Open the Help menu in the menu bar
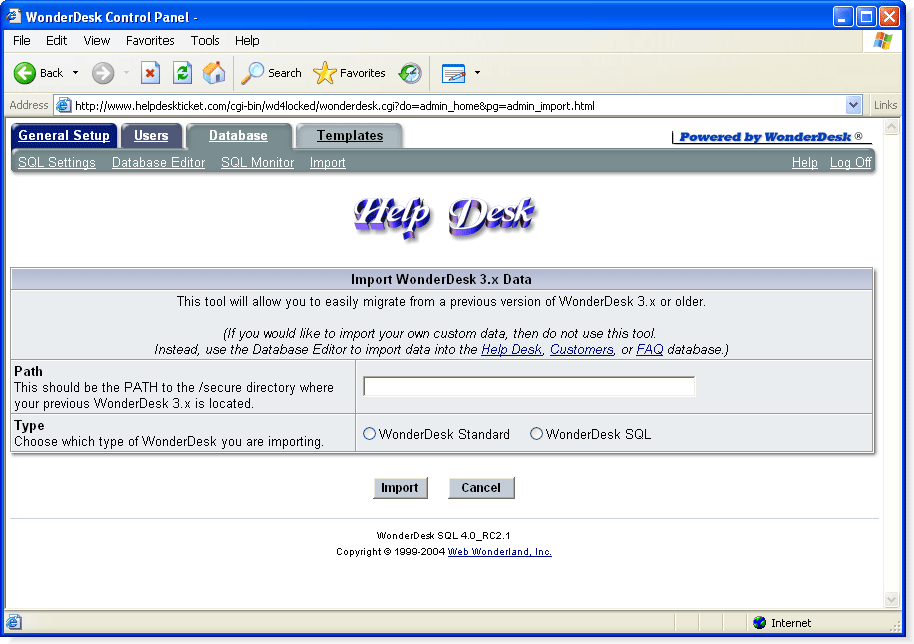Image resolution: width=914 pixels, height=644 pixels. pyautogui.click(x=247, y=41)
